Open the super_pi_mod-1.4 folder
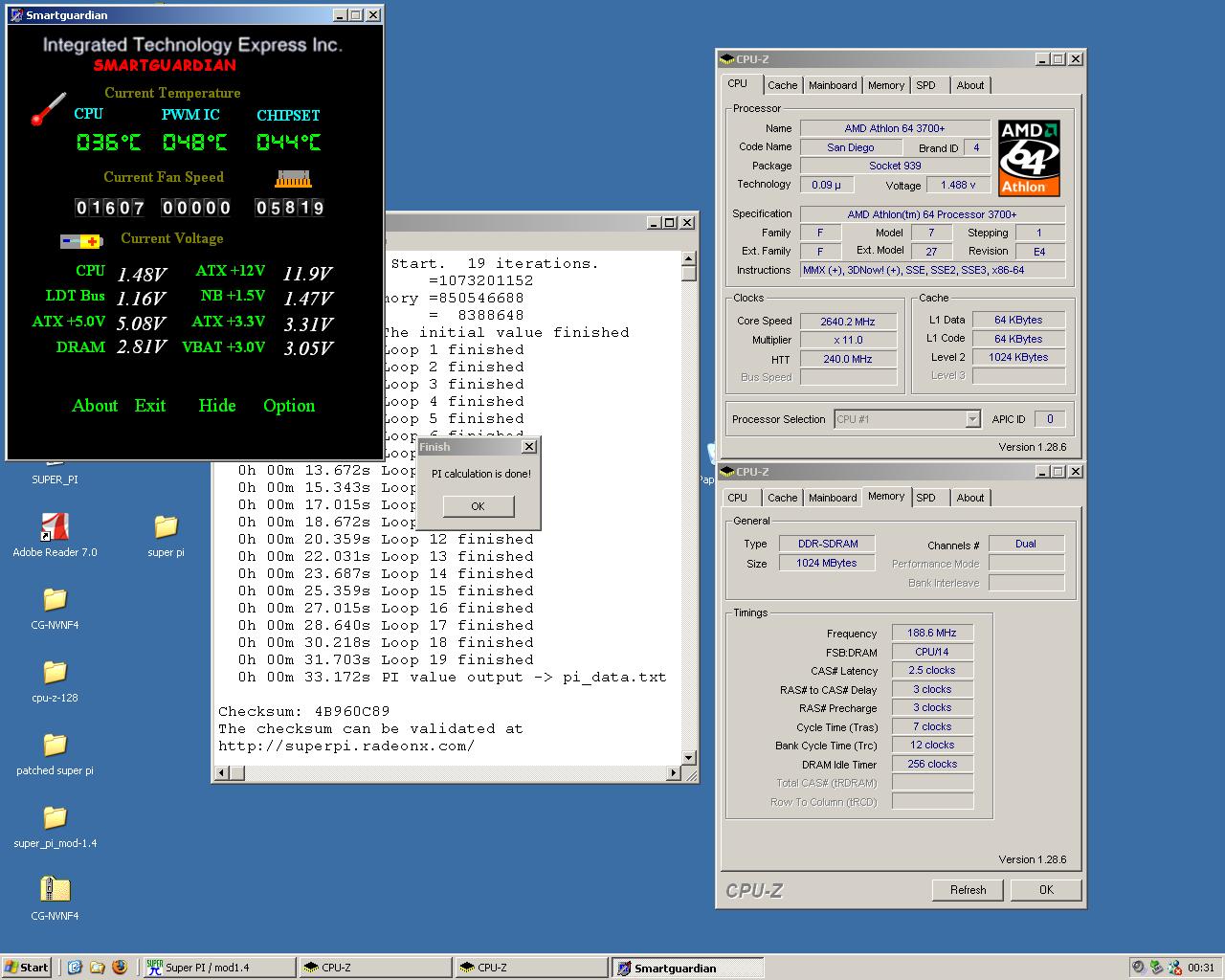This screenshot has width=1225, height=980. tap(55, 818)
